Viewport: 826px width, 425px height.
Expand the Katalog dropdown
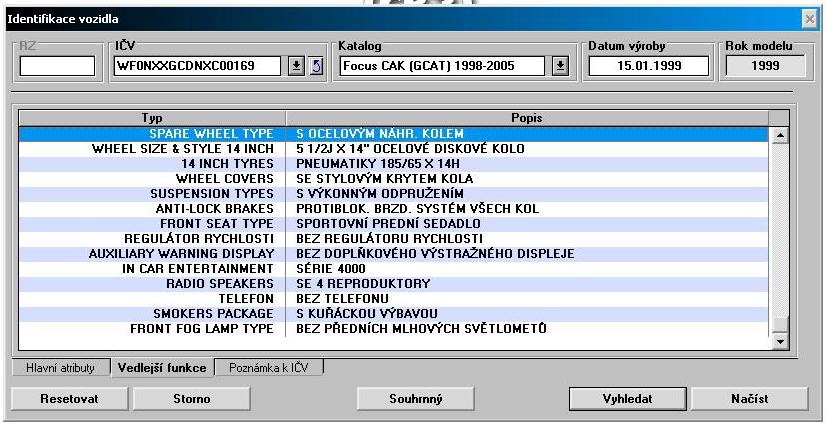[560, 66]
